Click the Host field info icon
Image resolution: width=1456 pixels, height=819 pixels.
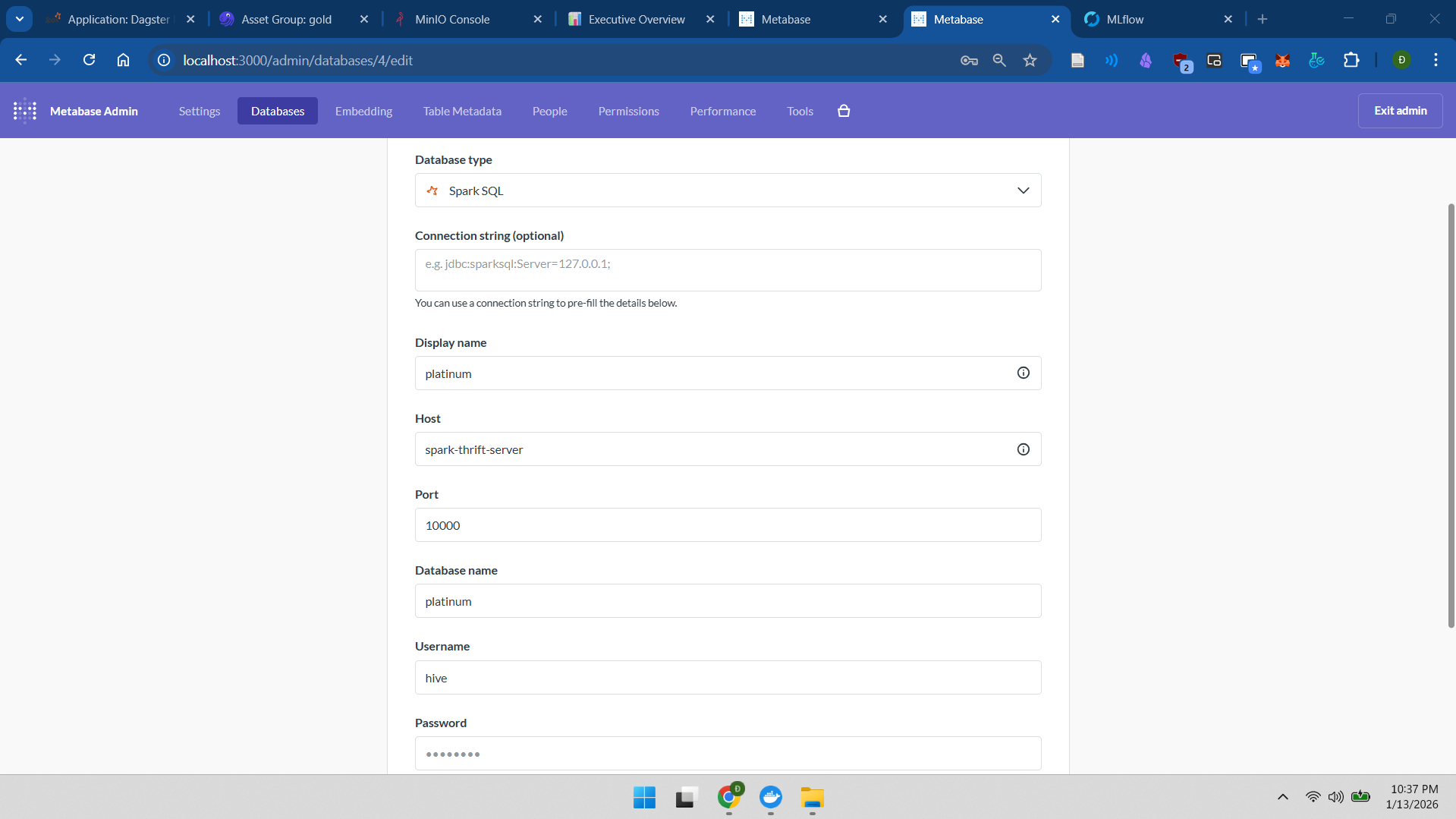pos(1024,449)
